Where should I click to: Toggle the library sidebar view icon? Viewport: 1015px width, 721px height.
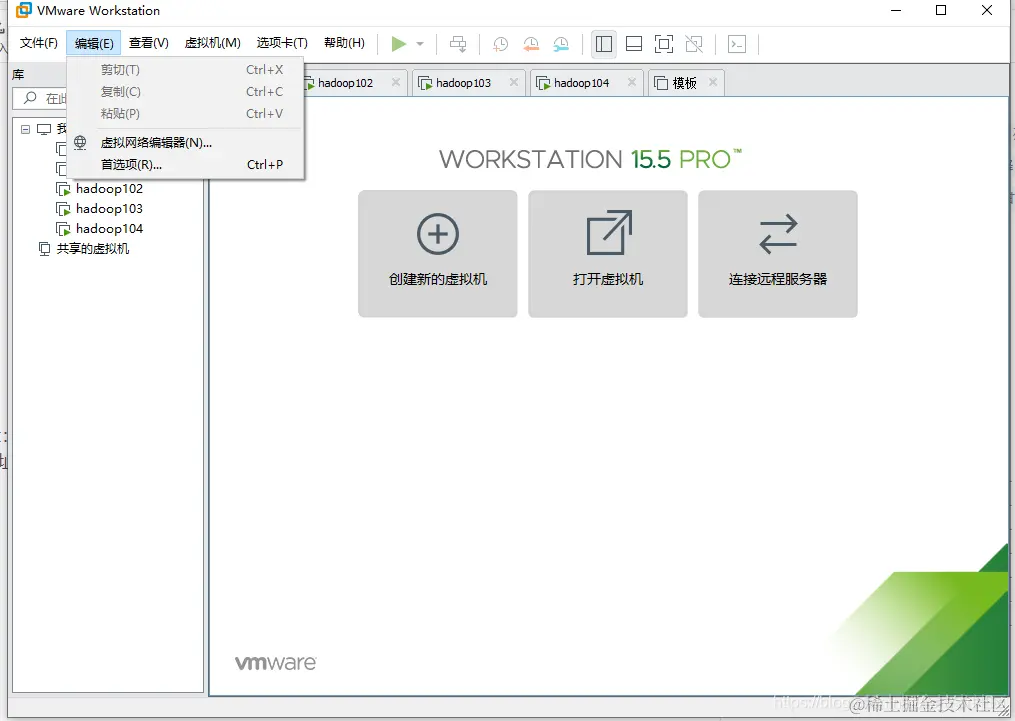[x=604, y=44]
